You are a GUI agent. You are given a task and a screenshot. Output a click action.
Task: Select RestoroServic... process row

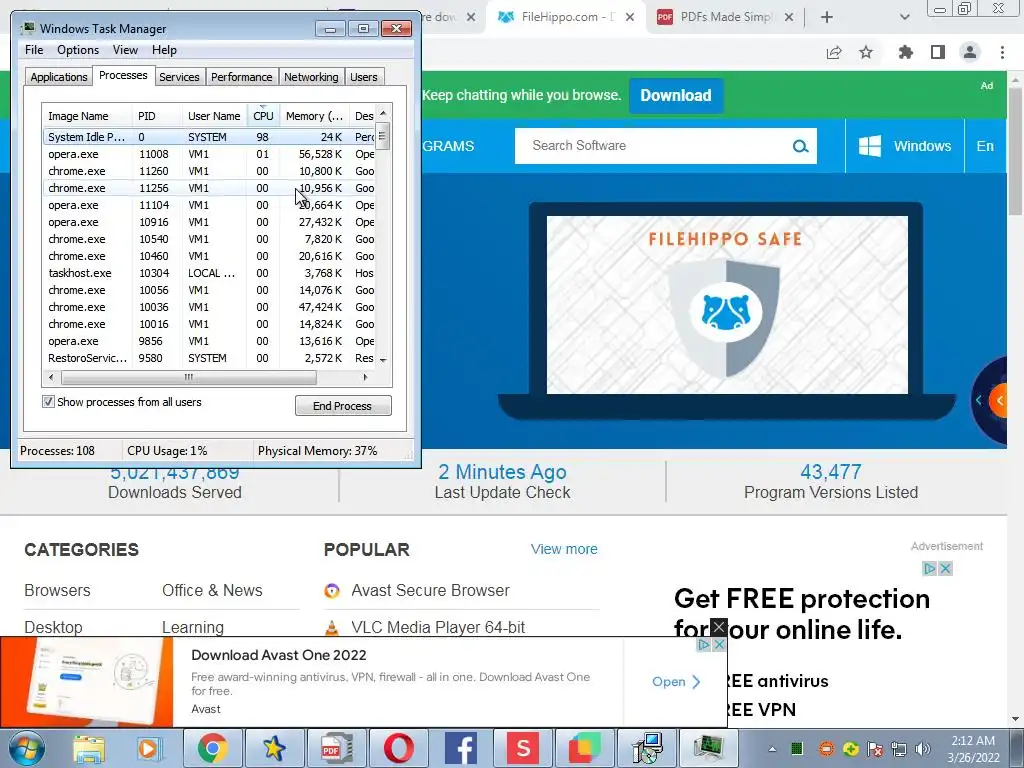pyautogui.click(x=208, y=358)
